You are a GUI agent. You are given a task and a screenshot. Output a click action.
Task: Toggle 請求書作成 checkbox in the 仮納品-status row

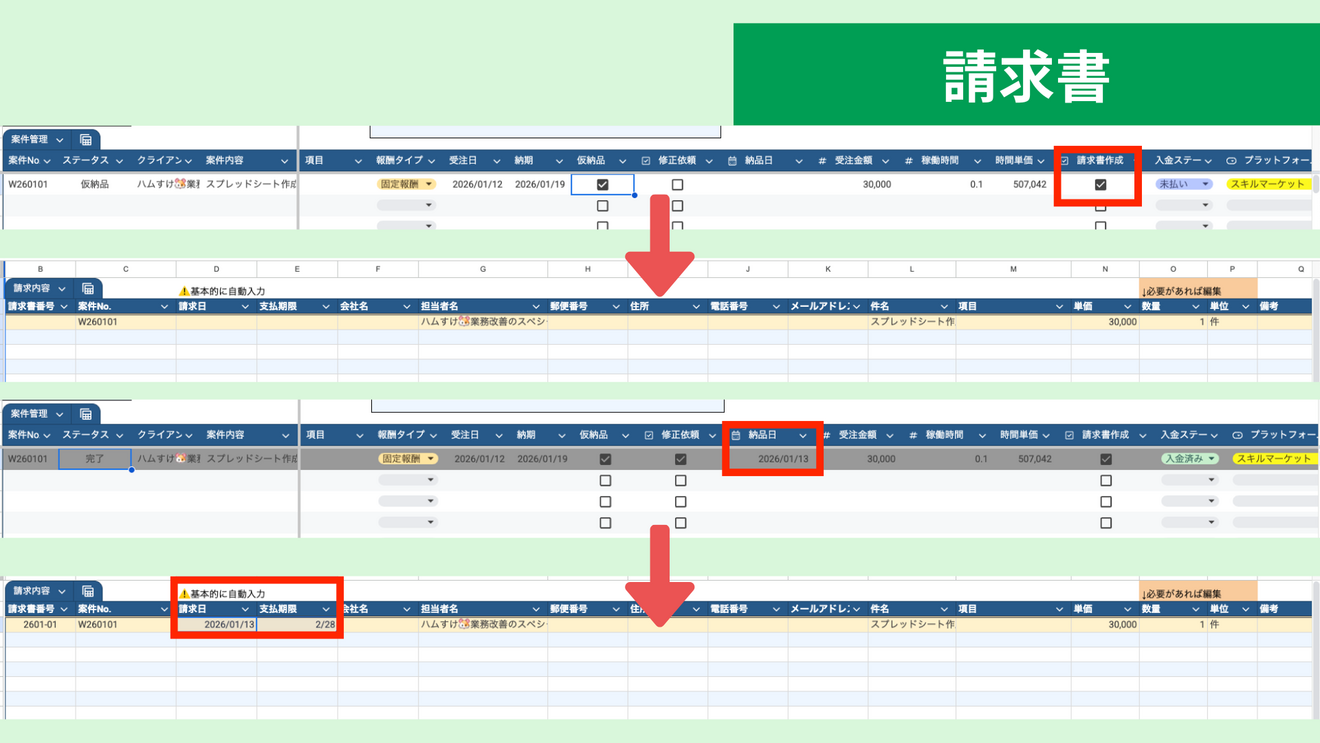1100,185
